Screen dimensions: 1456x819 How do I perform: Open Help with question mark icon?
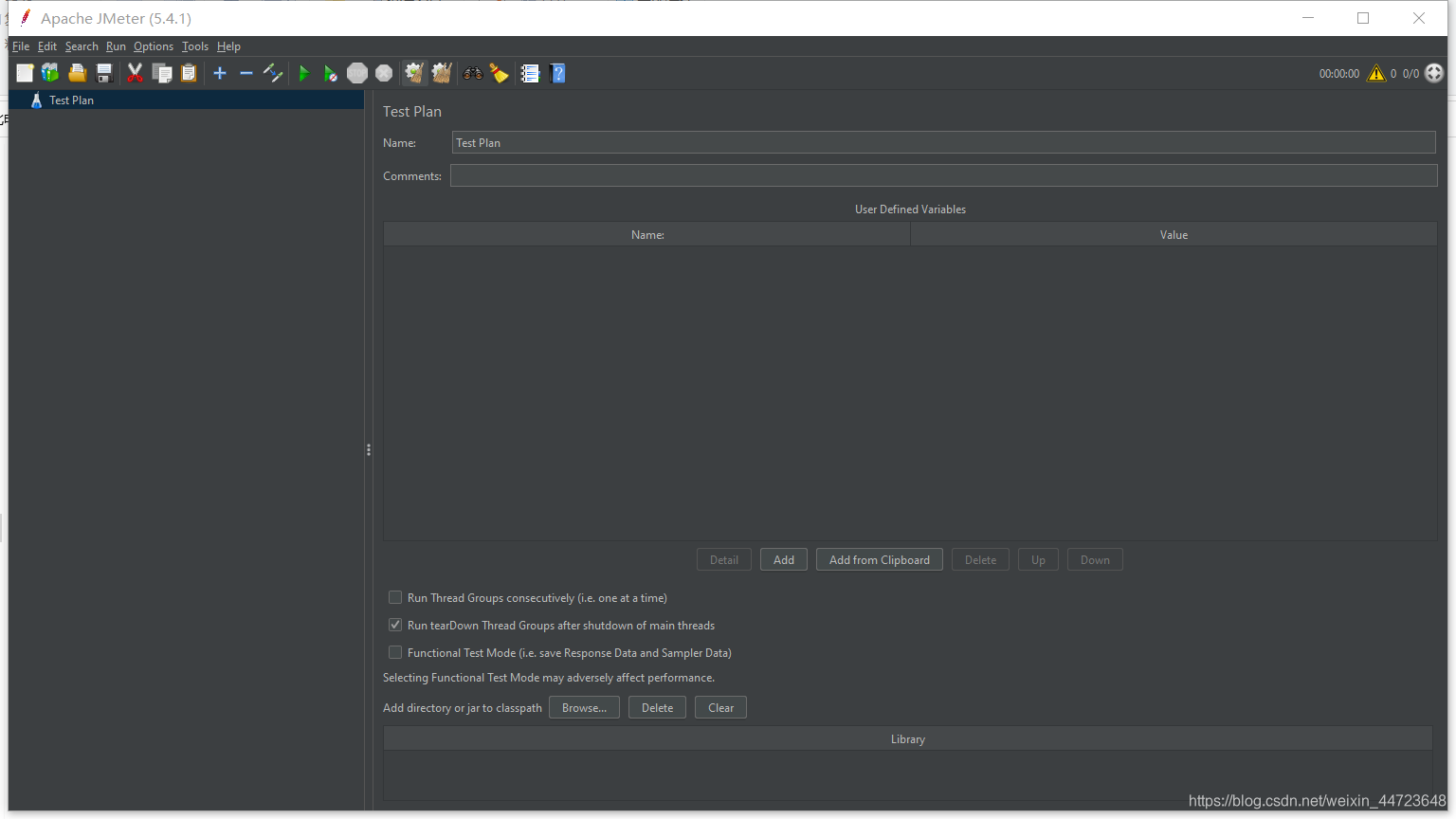pos(557,73)
